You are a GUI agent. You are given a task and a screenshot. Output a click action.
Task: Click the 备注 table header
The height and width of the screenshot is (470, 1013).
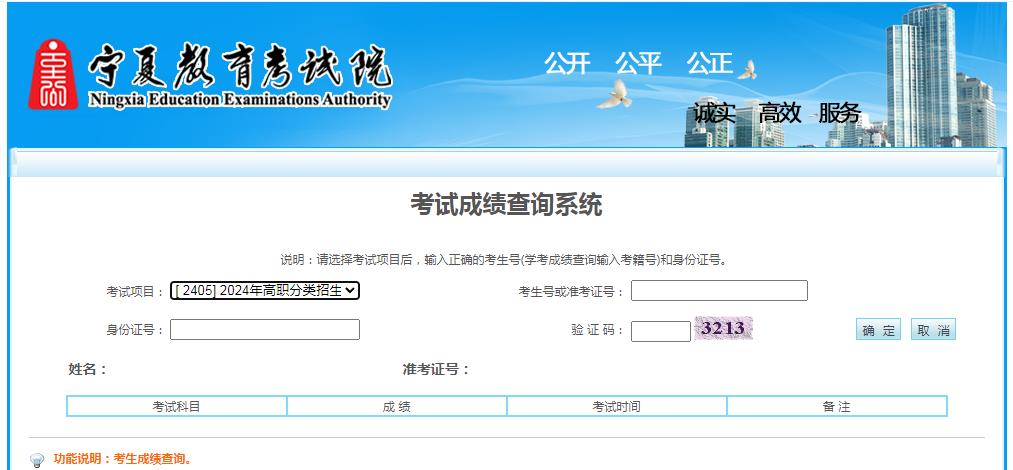837,407
